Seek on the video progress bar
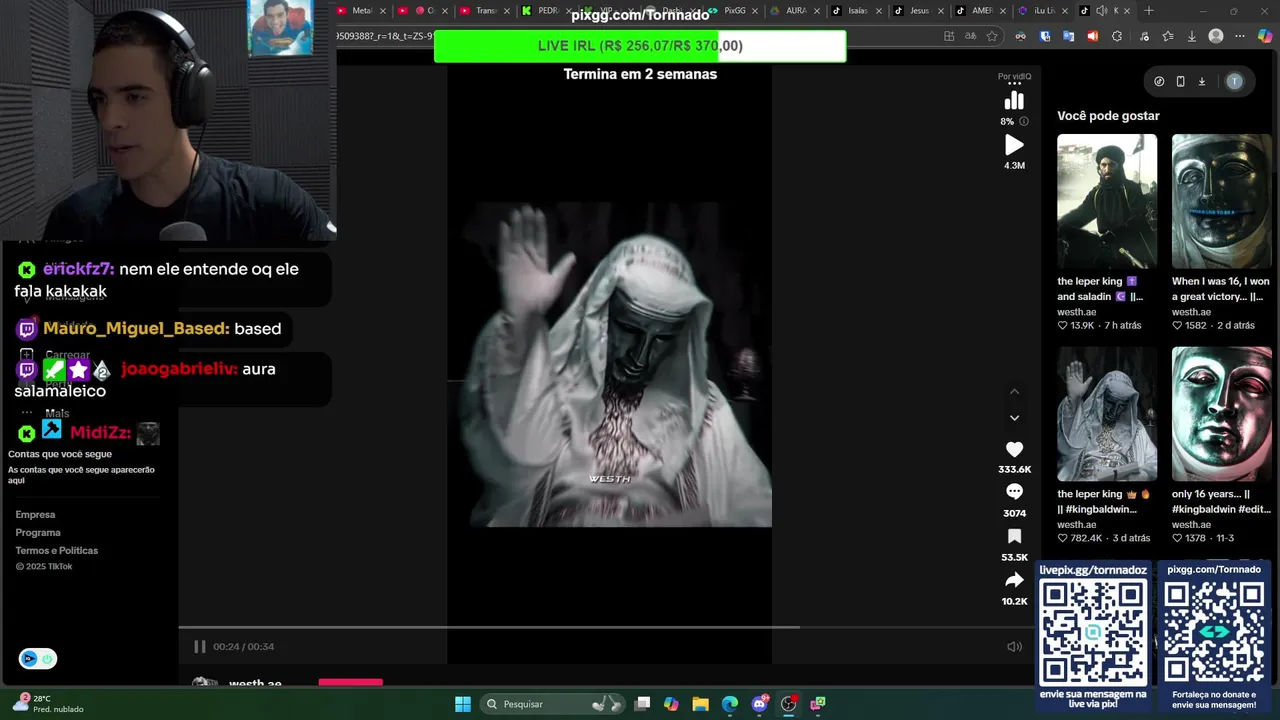This screenshot has width=1280, height=720. click(609, 628)
